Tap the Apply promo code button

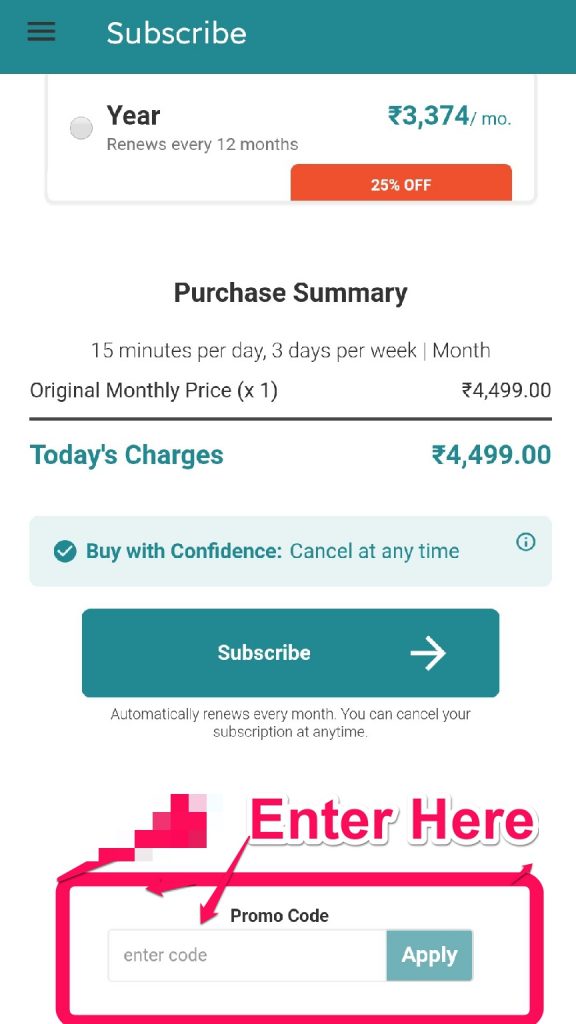point(430,955)
